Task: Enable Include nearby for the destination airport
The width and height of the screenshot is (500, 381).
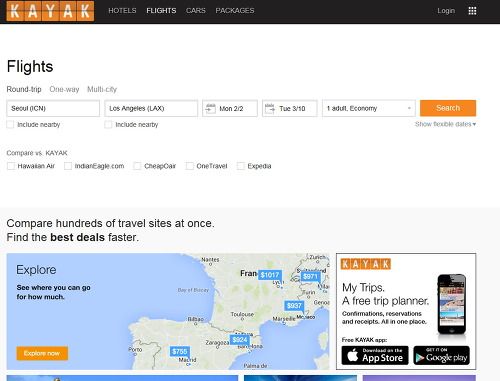Action: pyautogui.click(x=108, y=125)
